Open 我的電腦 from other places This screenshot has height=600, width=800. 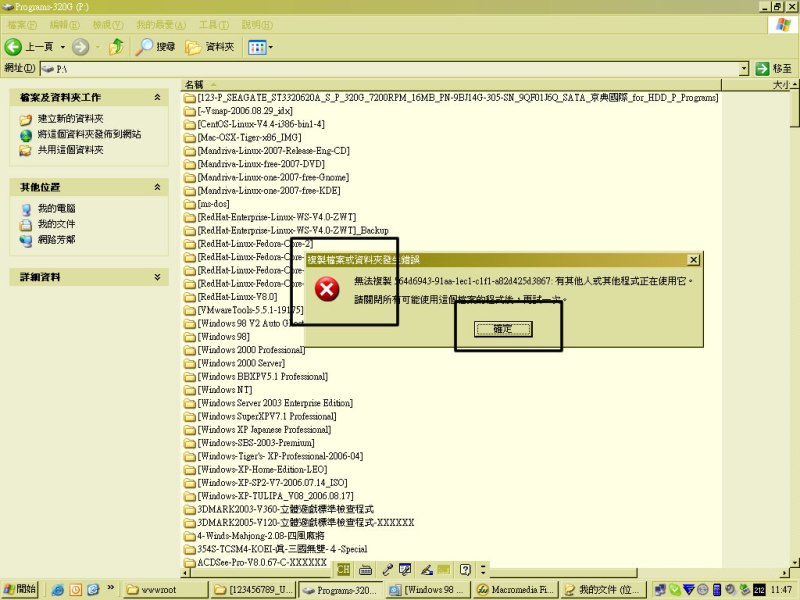[x=56, y=208]
